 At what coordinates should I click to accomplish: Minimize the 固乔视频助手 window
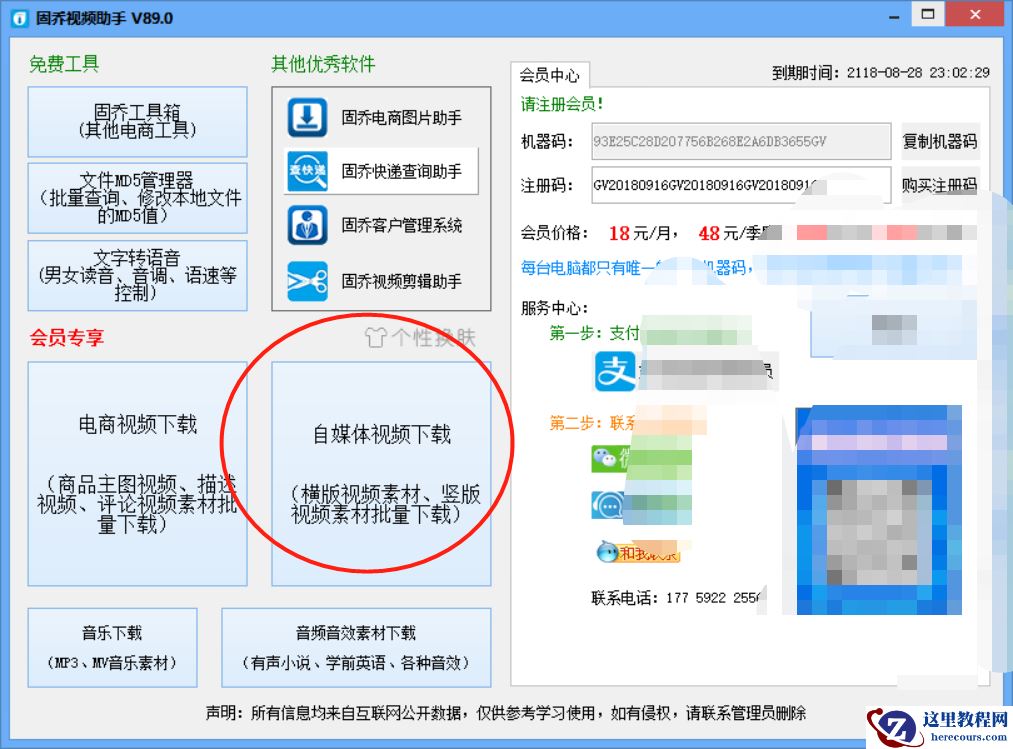coord(894,16)
